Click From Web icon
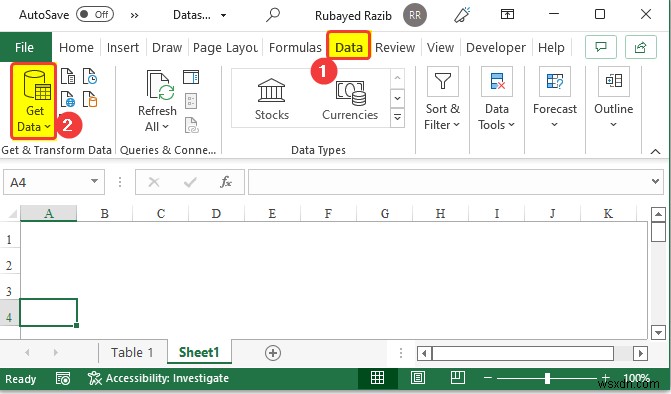671x394 pixels. pyautogui.click(x=68, y=99)
